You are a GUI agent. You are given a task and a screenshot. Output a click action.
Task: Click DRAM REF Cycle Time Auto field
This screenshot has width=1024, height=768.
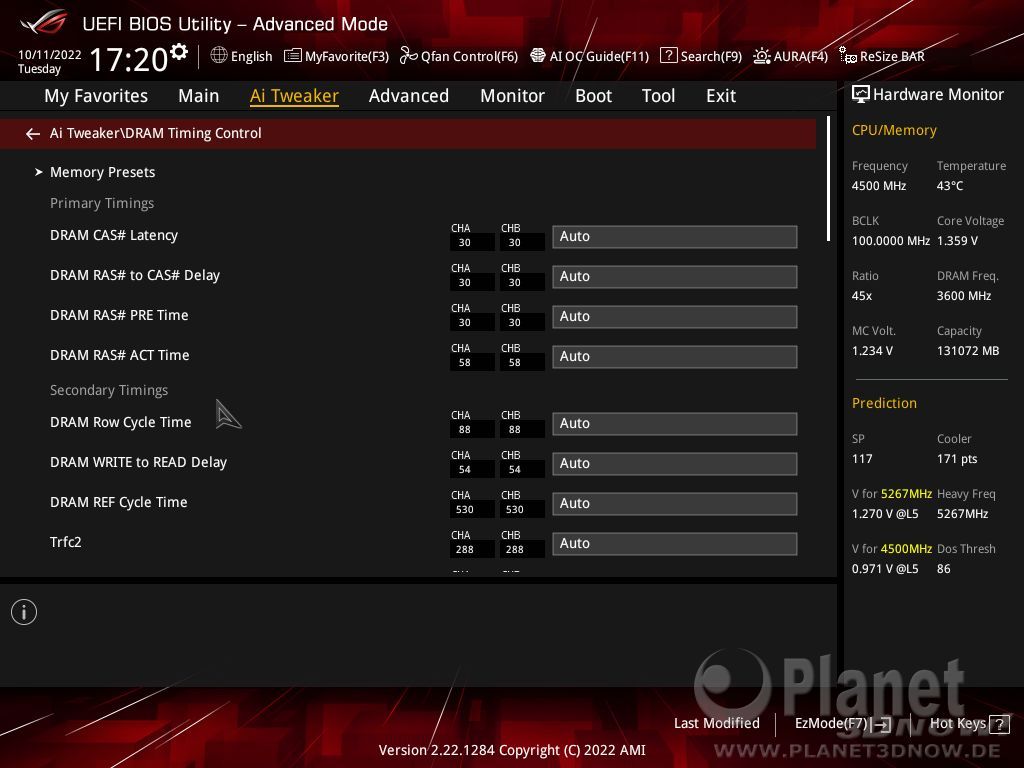point(675,504)
